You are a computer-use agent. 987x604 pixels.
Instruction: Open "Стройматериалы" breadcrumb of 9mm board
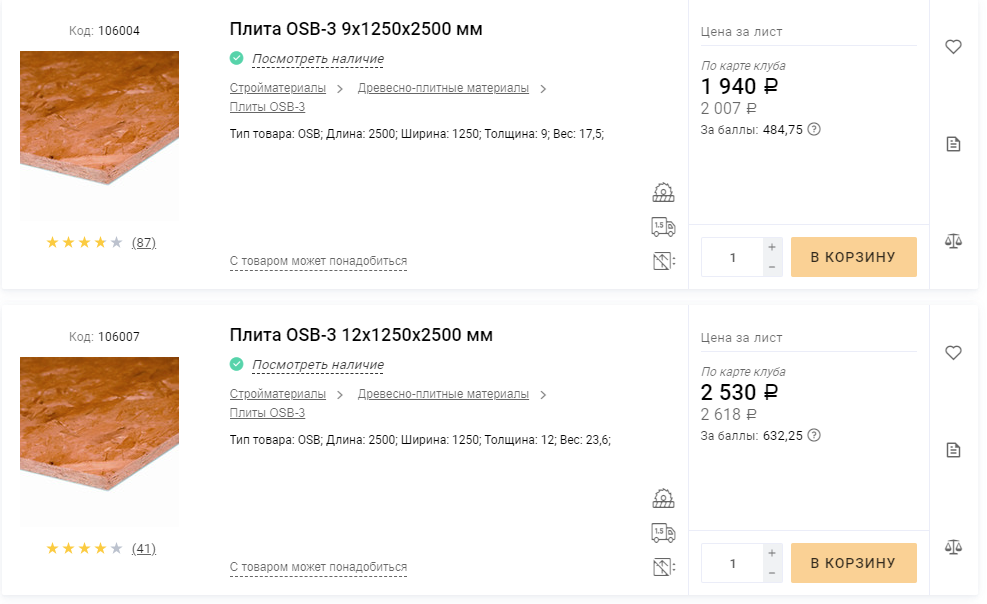278,88
